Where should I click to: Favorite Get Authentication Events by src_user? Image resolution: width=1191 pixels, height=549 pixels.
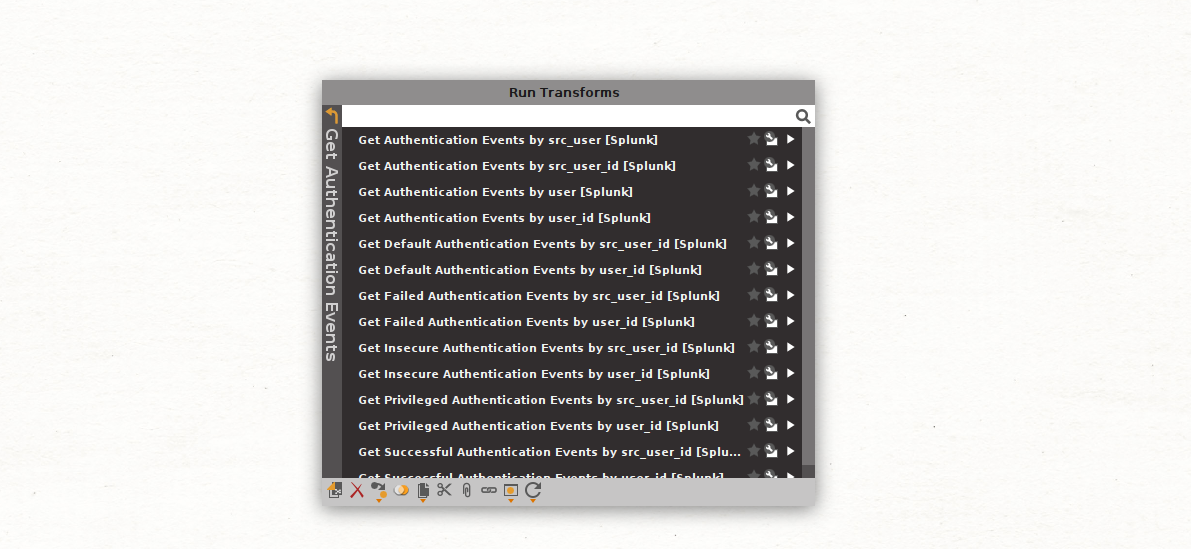point(753,139)
